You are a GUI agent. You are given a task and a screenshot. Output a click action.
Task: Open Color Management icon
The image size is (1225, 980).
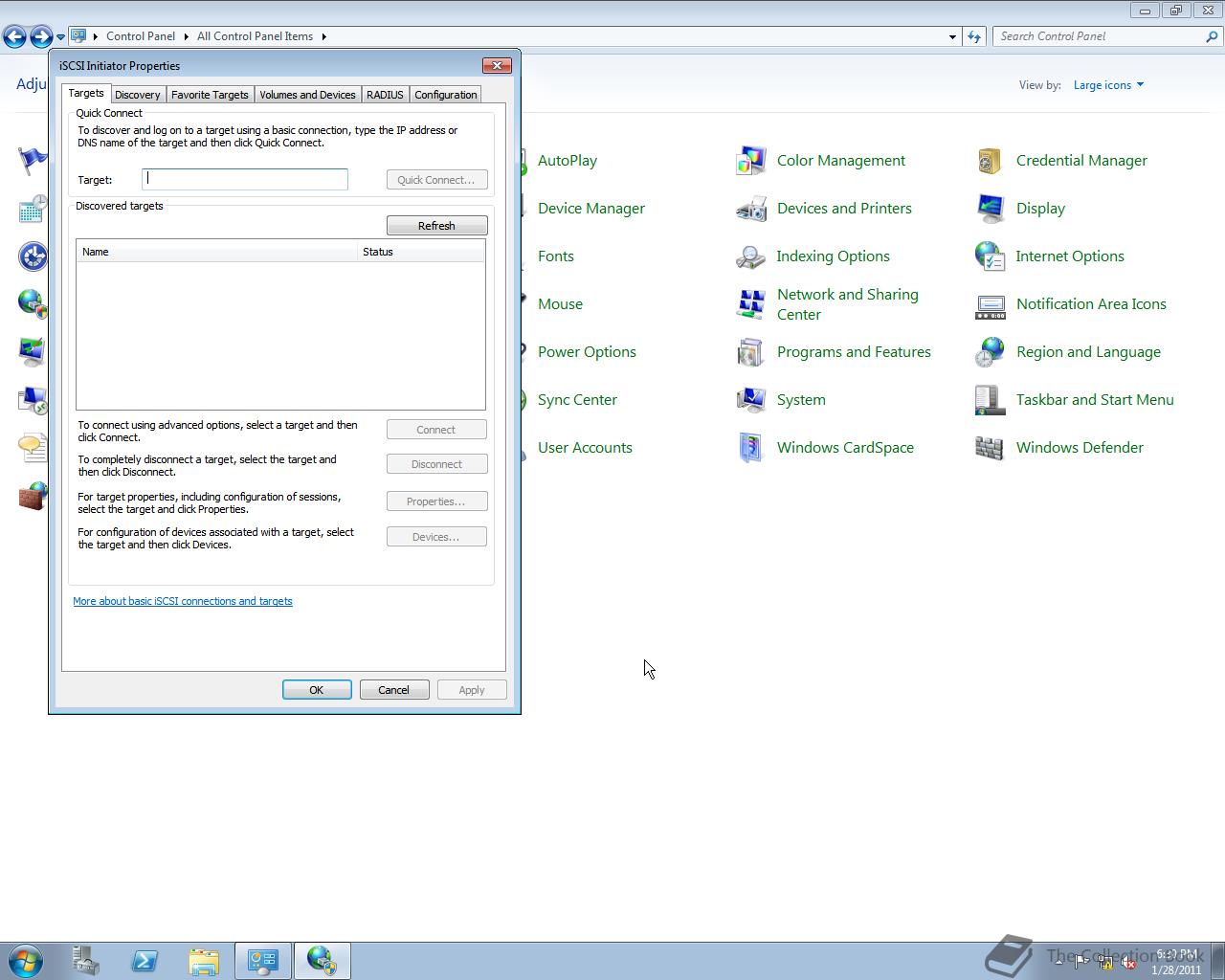(751, 161)
